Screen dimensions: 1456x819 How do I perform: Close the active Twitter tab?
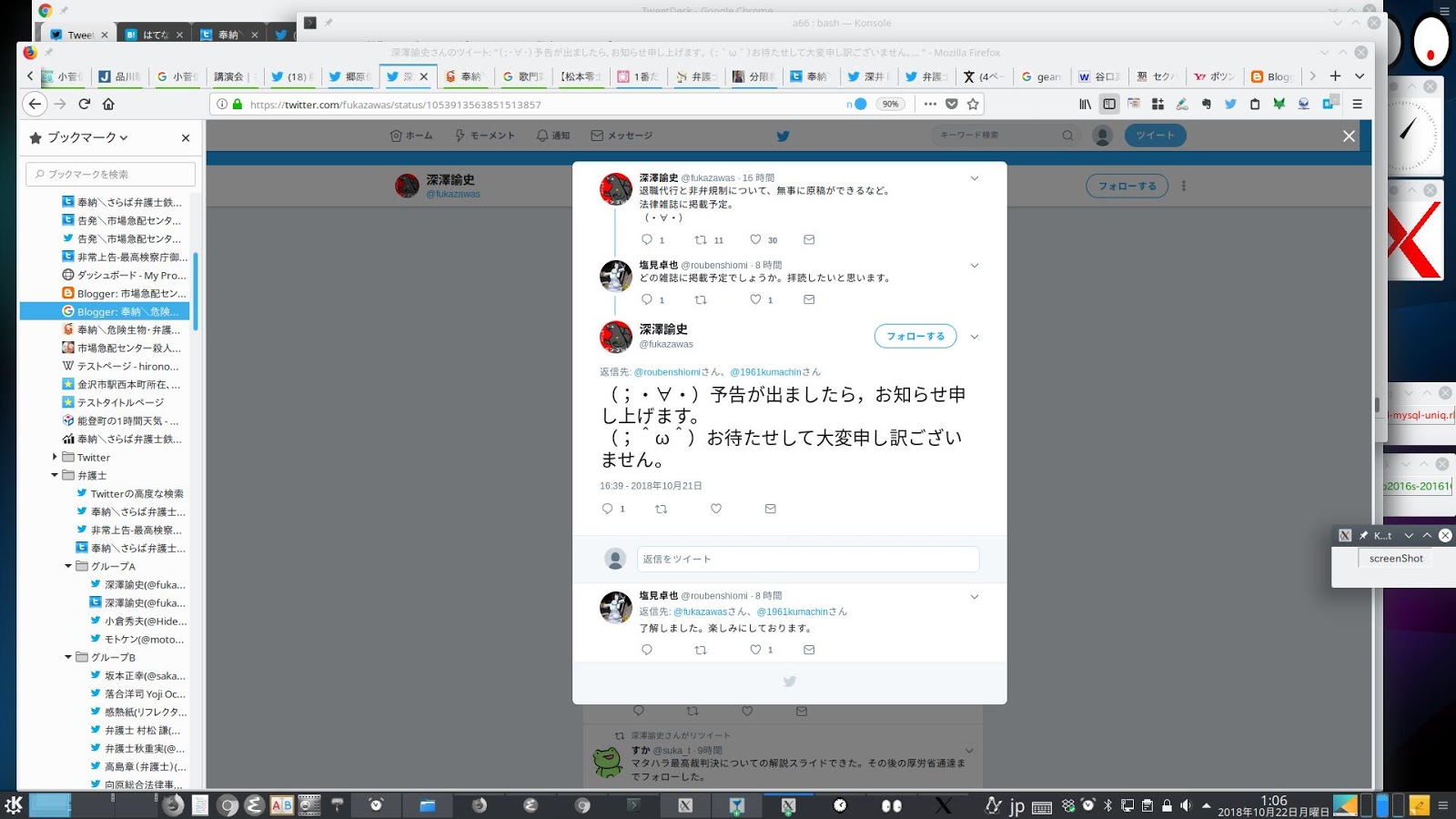423,76
